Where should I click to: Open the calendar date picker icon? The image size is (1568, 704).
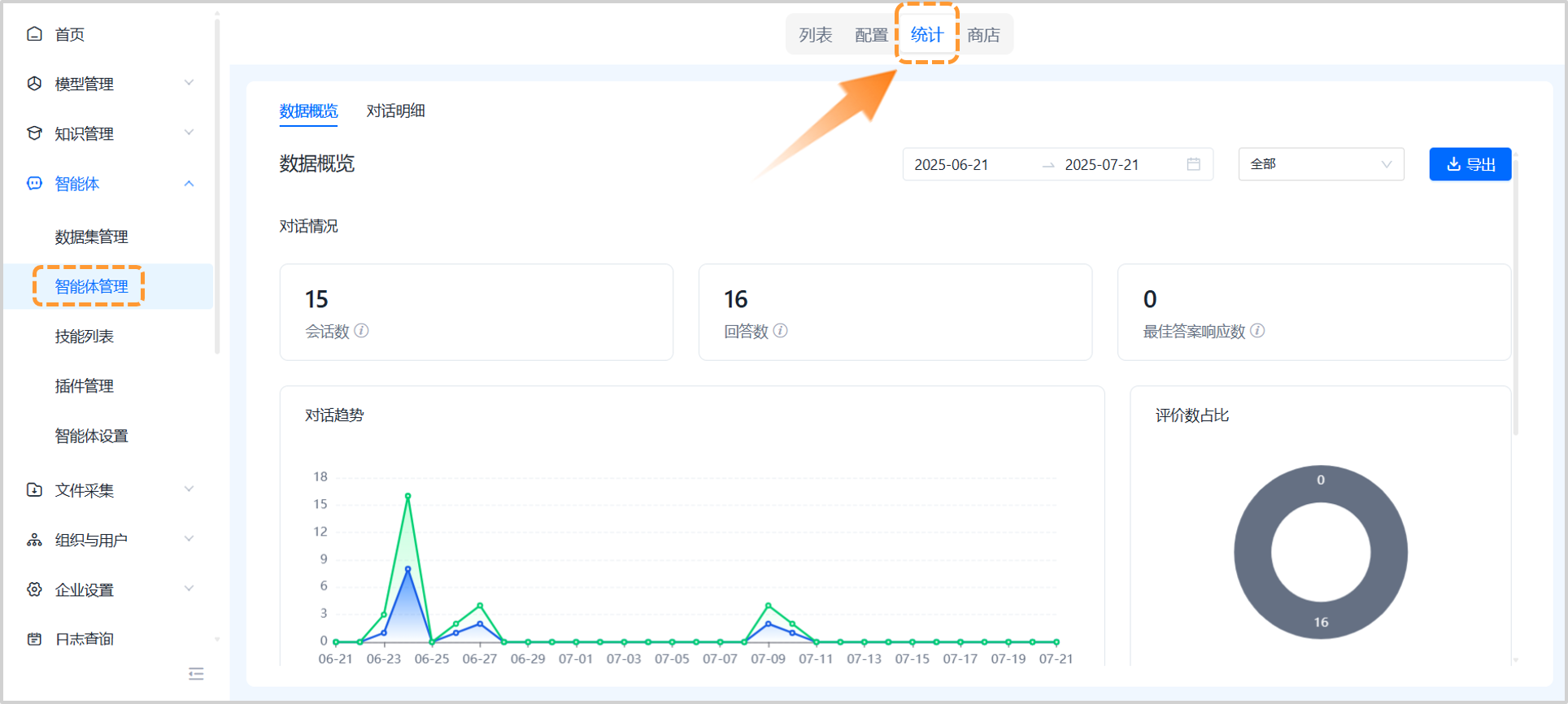pos(1193,164)
